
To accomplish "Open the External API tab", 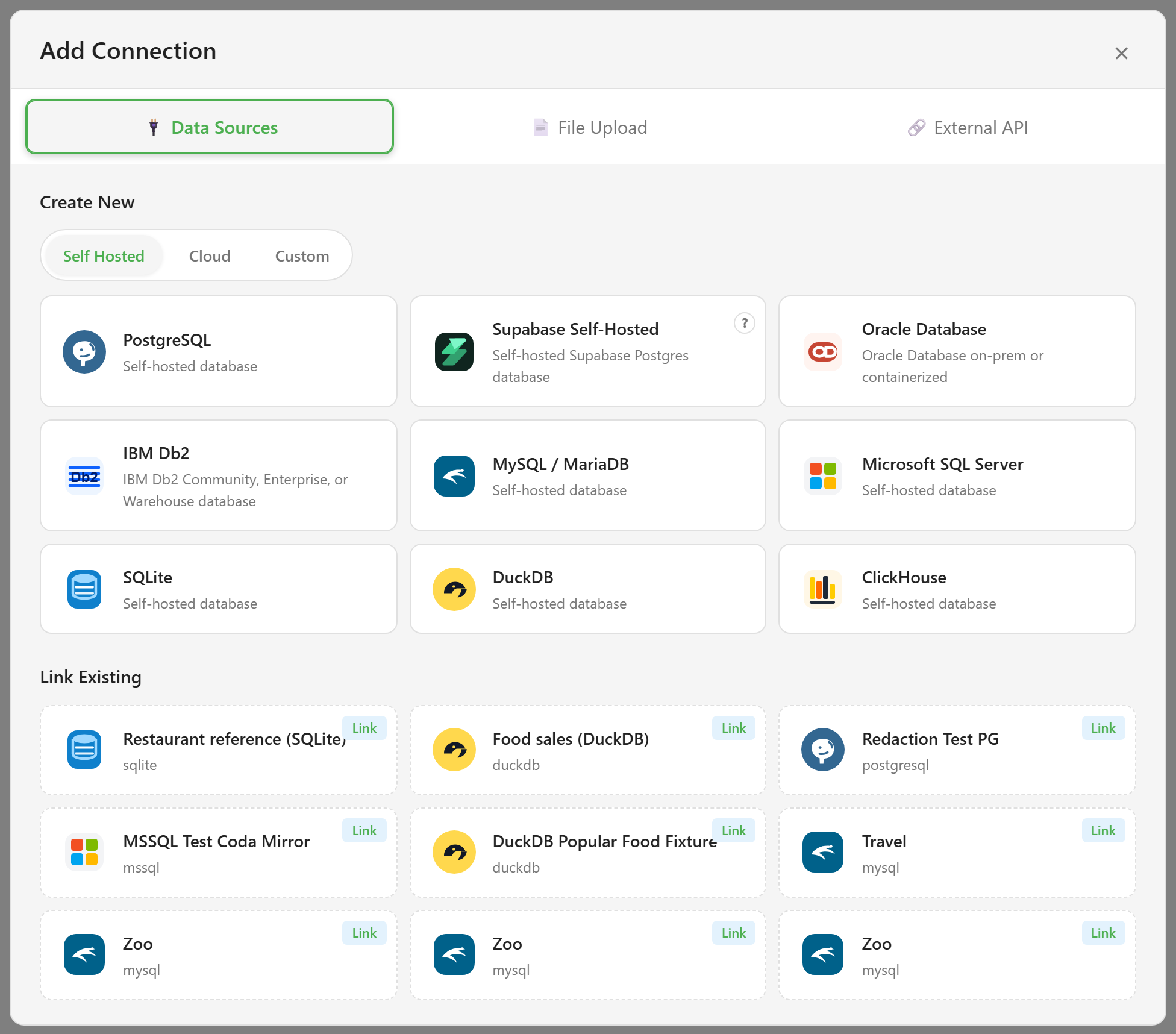I will click(968, 127).
